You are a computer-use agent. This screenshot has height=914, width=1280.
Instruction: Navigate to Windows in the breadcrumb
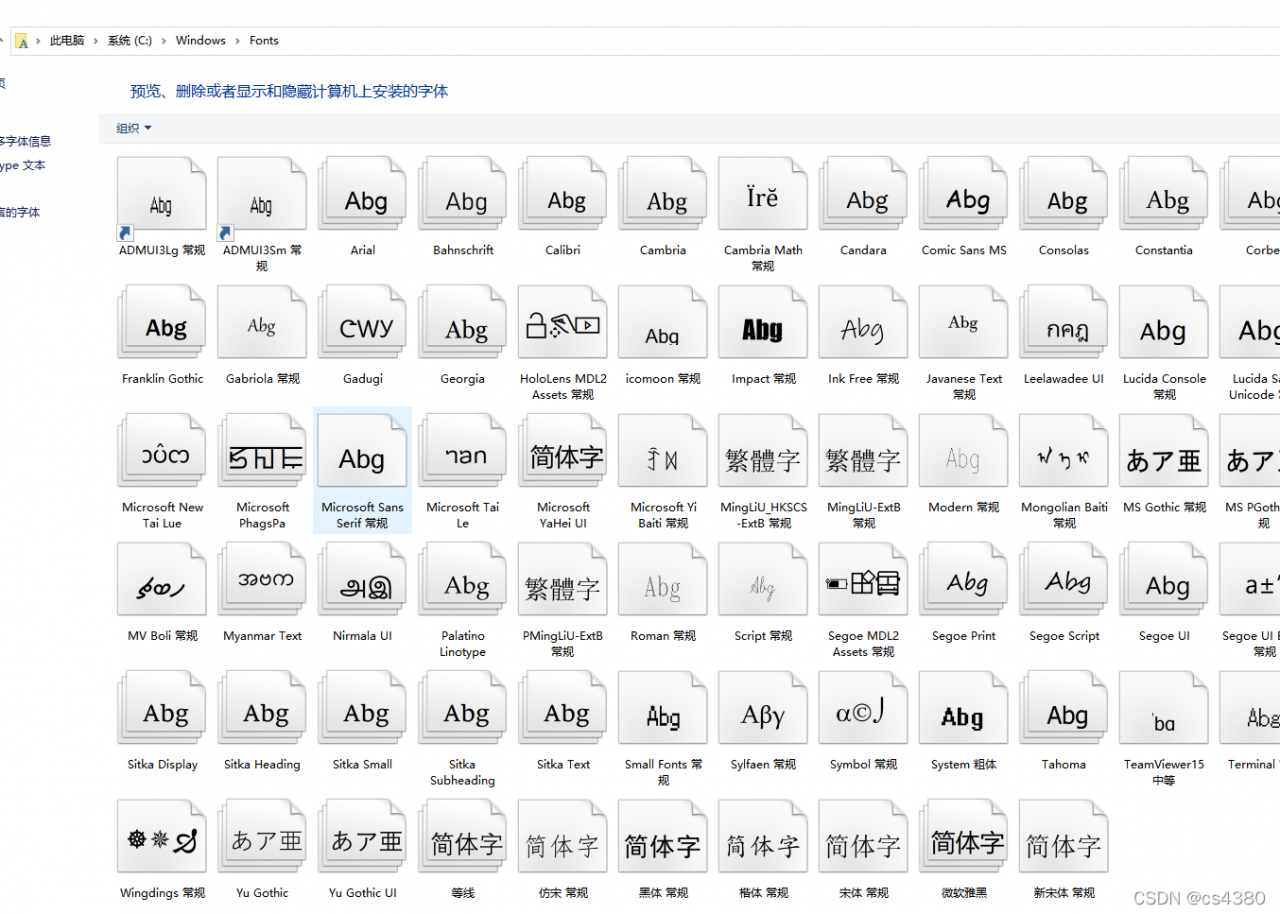tap(201, 41)
